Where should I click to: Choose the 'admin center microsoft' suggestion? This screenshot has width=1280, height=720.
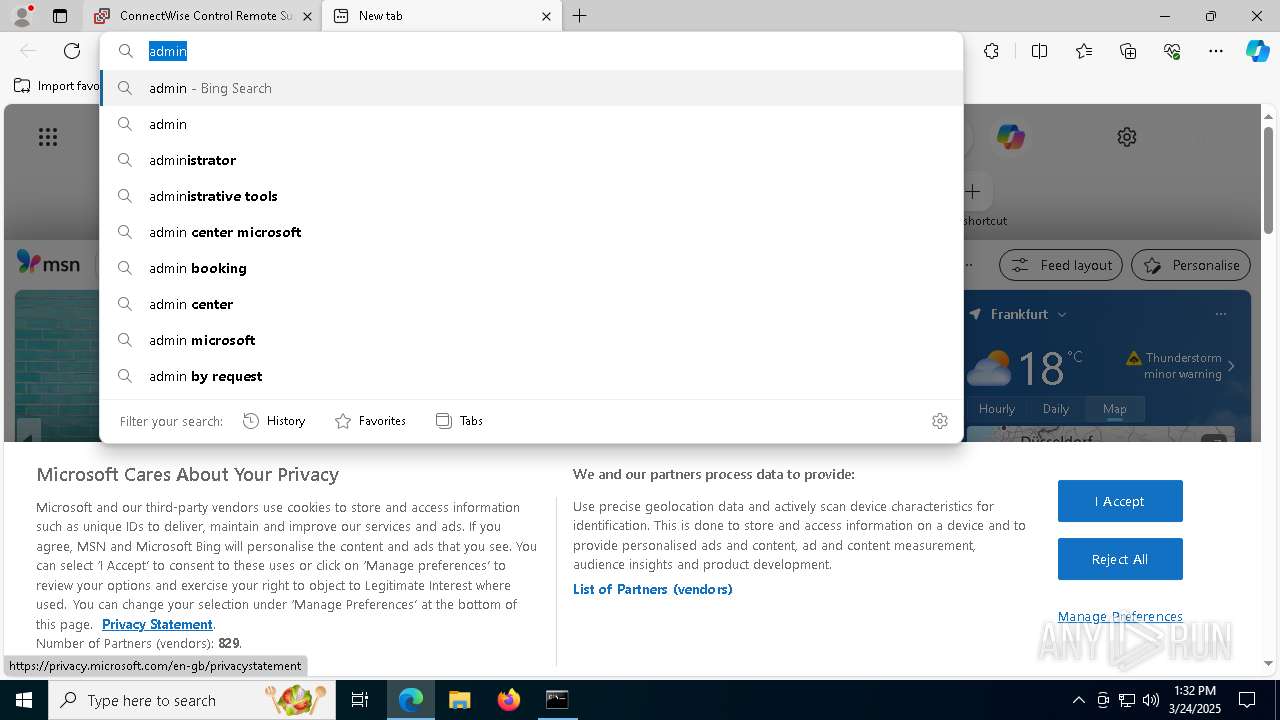(x=531, y=232)
